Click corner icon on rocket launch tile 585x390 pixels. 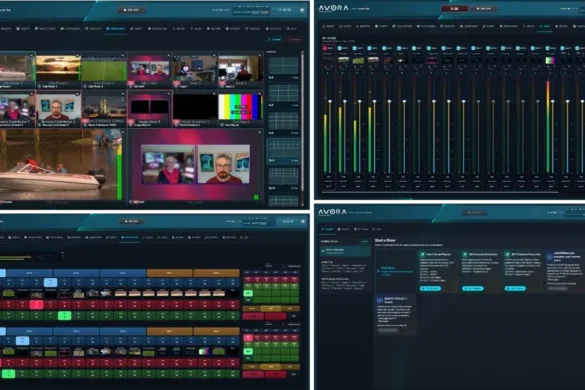(x=123, y=94)
